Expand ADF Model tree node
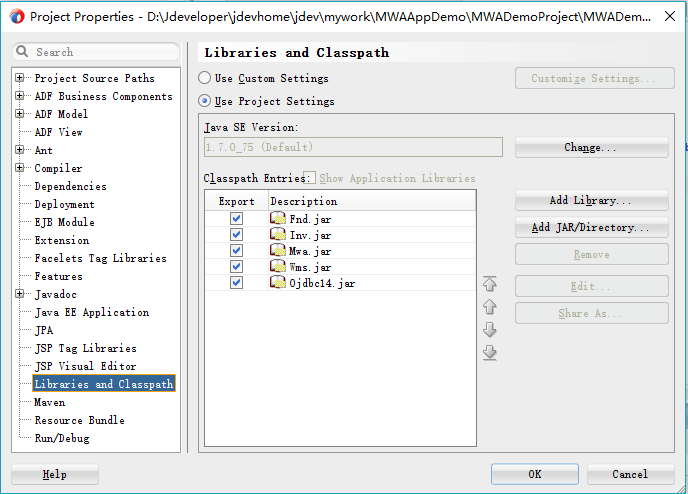 pos(19,114)
